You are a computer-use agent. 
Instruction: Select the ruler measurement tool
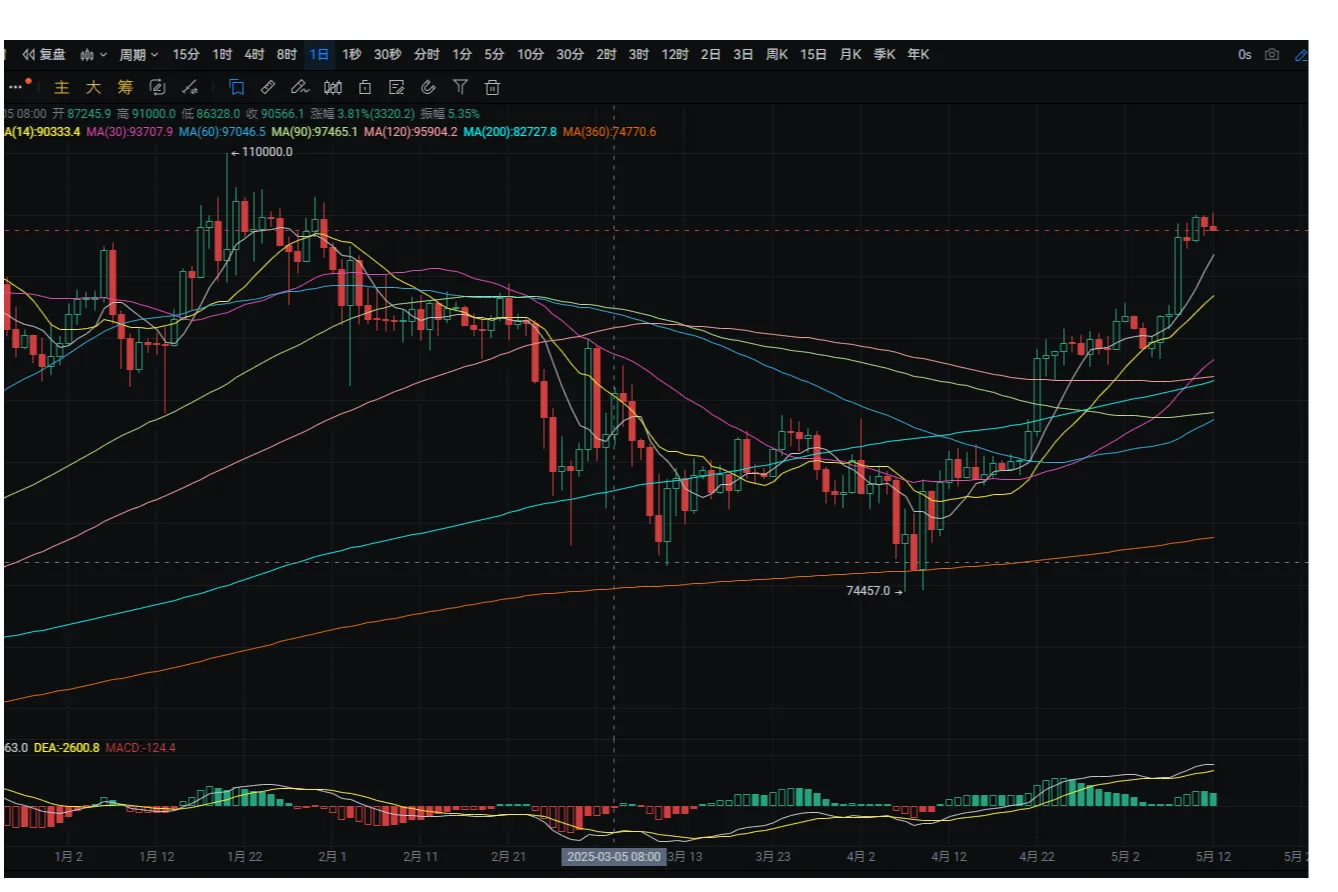coord(268,87)
